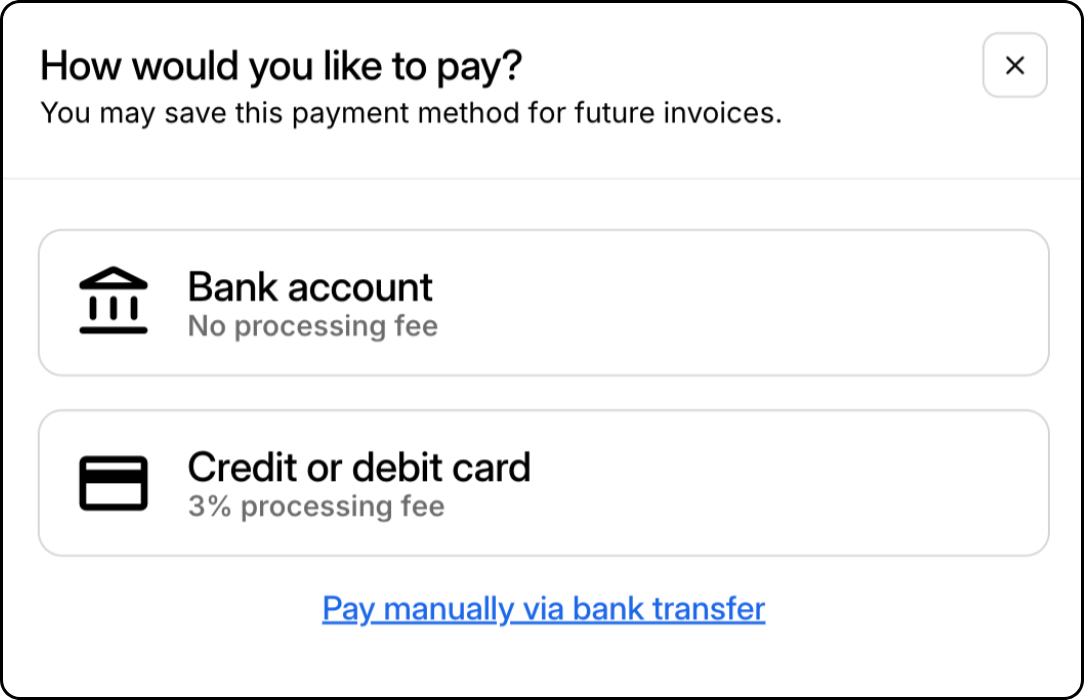Click the 'How would you like to pay?' heading
Image resolution: width=1084 pixels, height=700 pixels.
pos(281,66)
